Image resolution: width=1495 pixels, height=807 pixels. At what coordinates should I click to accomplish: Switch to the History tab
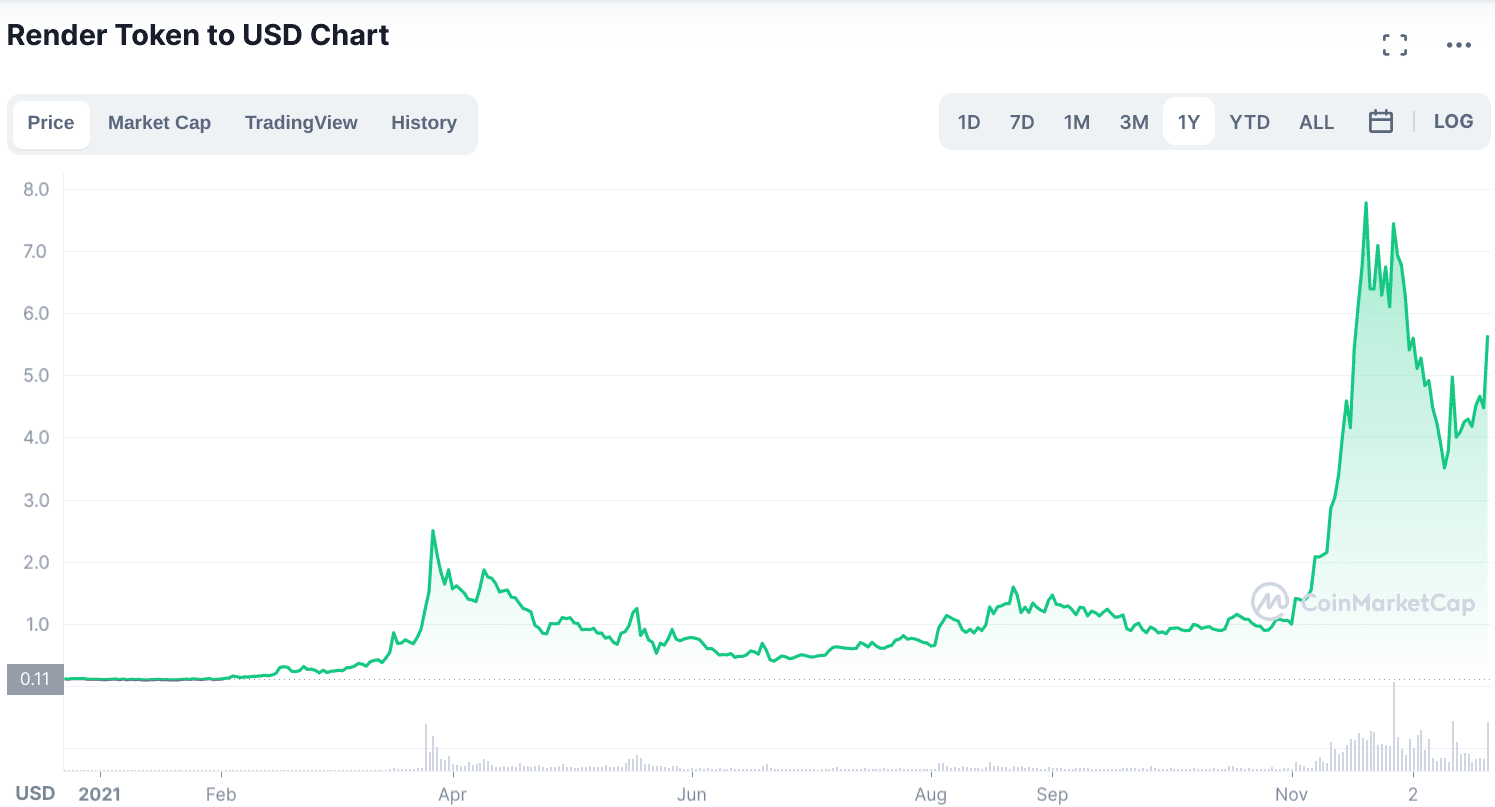[423, 123]
